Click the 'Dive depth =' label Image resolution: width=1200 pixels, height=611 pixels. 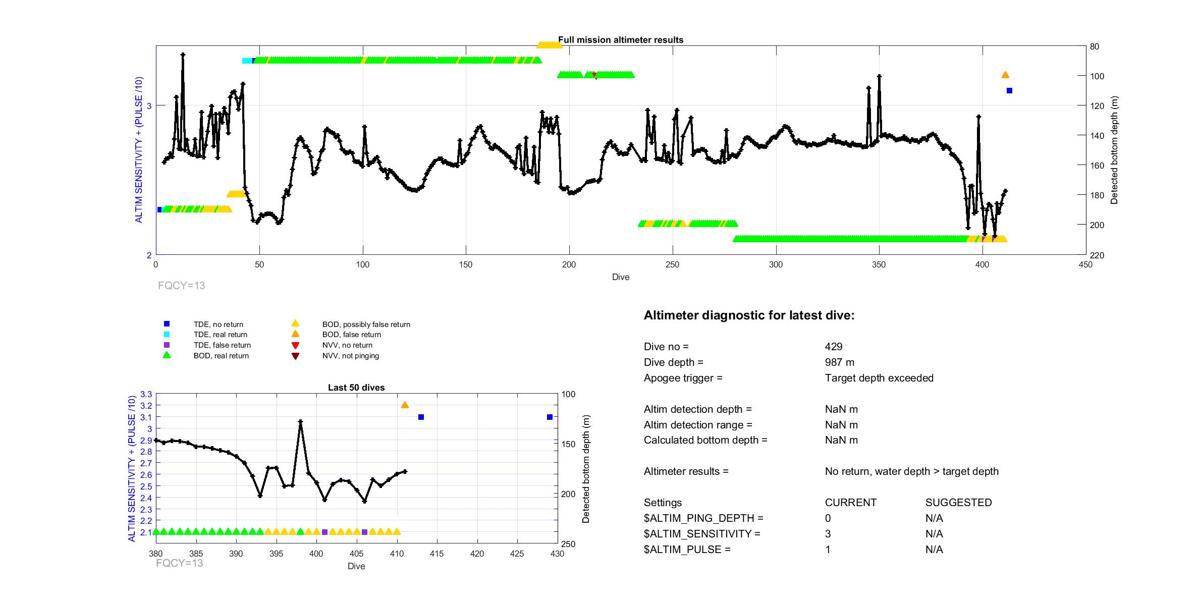click(x=674, y=362)
